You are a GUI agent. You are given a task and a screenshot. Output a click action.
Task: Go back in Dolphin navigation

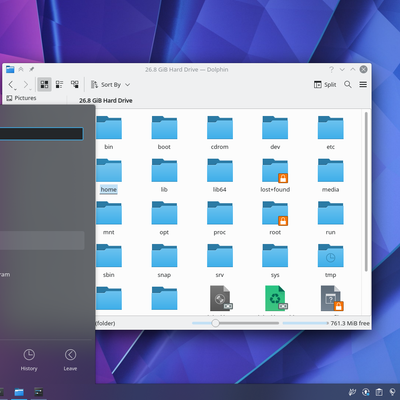pyautogui.click(x=11, y=85)
